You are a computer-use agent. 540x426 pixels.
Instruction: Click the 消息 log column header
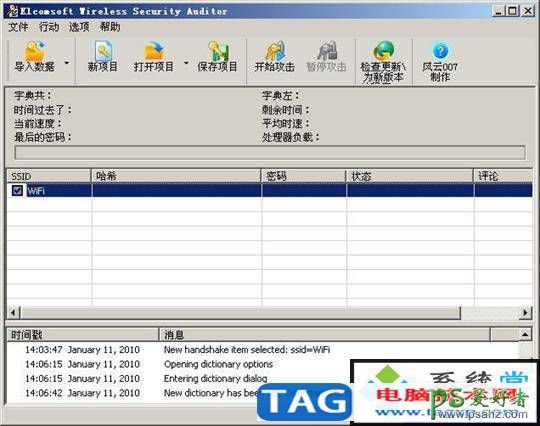click(324, 334)
